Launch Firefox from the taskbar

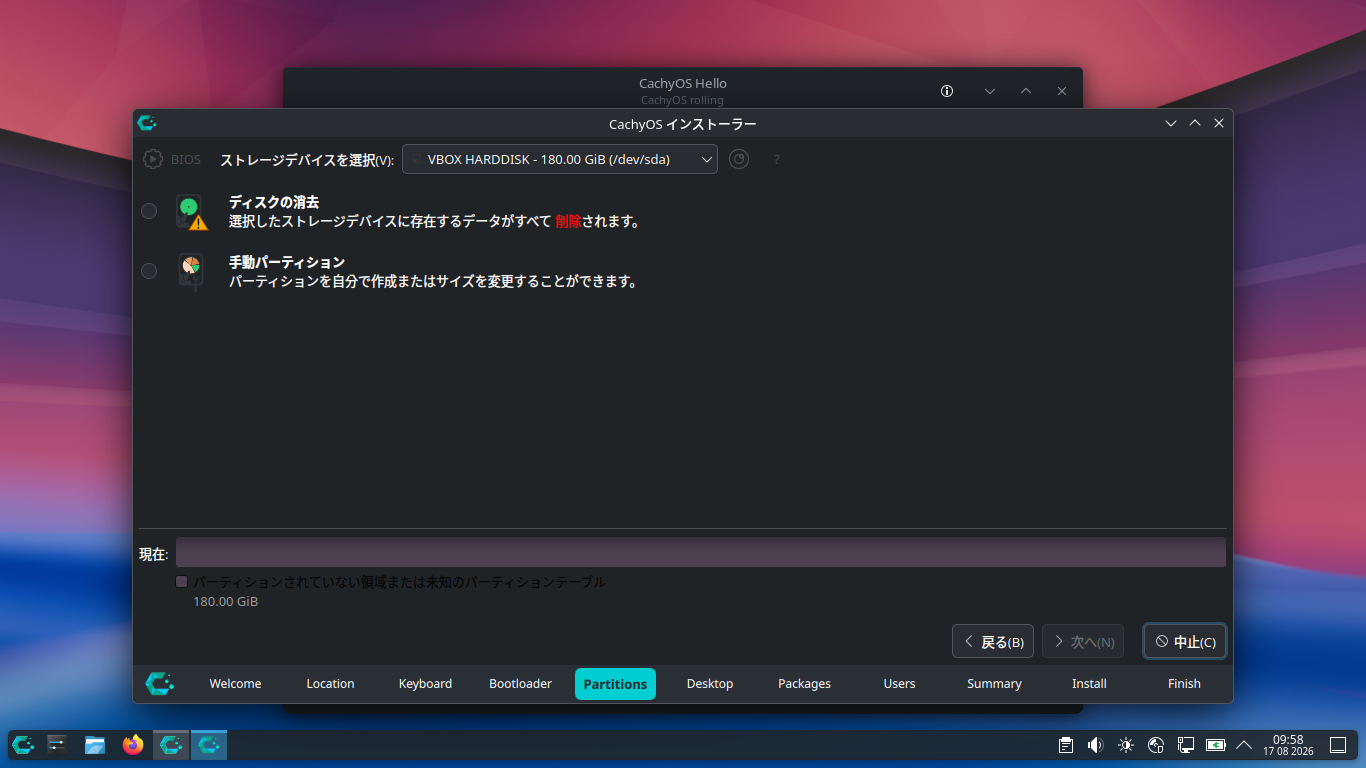click(133, 744)
